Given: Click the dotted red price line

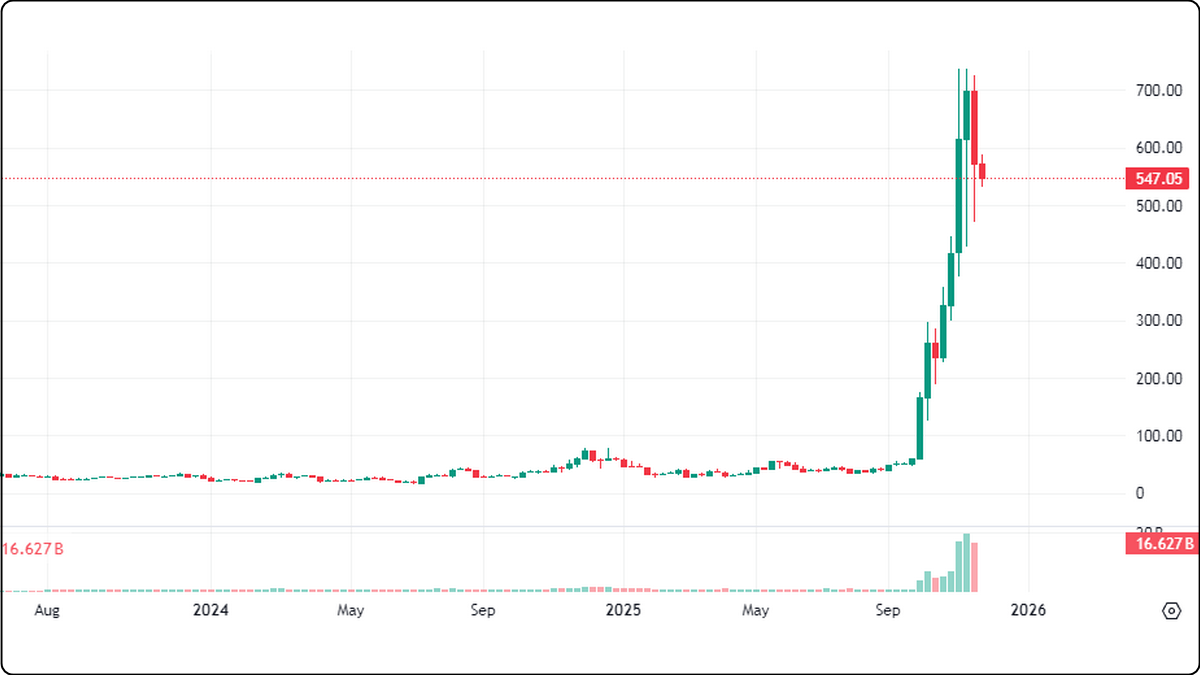Looking at the screenshot, I should point(600,178).
